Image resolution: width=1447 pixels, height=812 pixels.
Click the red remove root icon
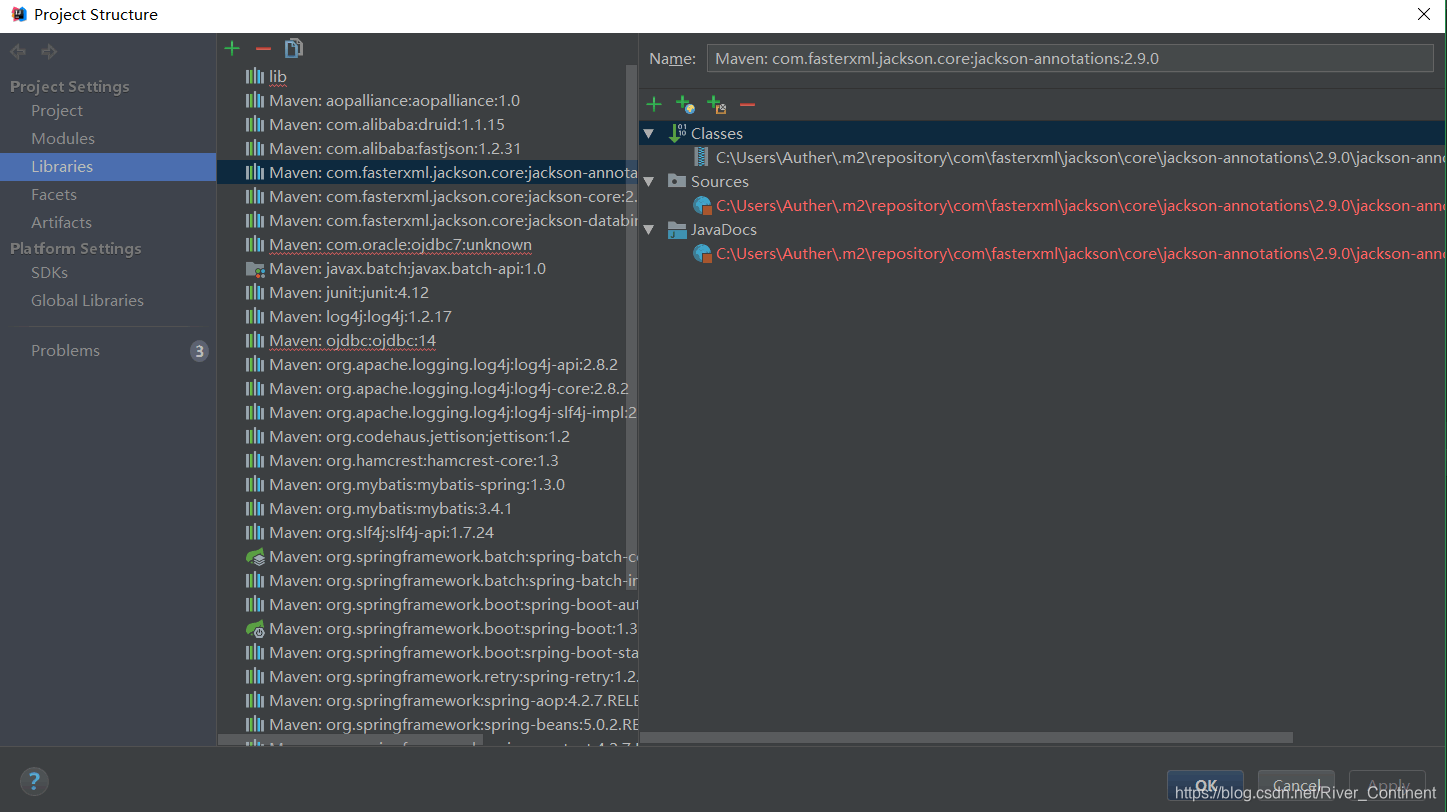coord(747,104)
